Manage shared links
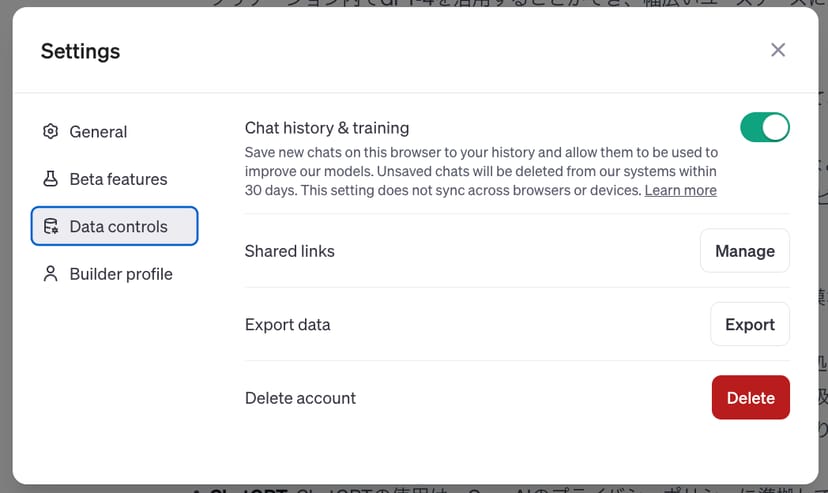Viewport: 828px width, 493px height. tap(744, 251)
